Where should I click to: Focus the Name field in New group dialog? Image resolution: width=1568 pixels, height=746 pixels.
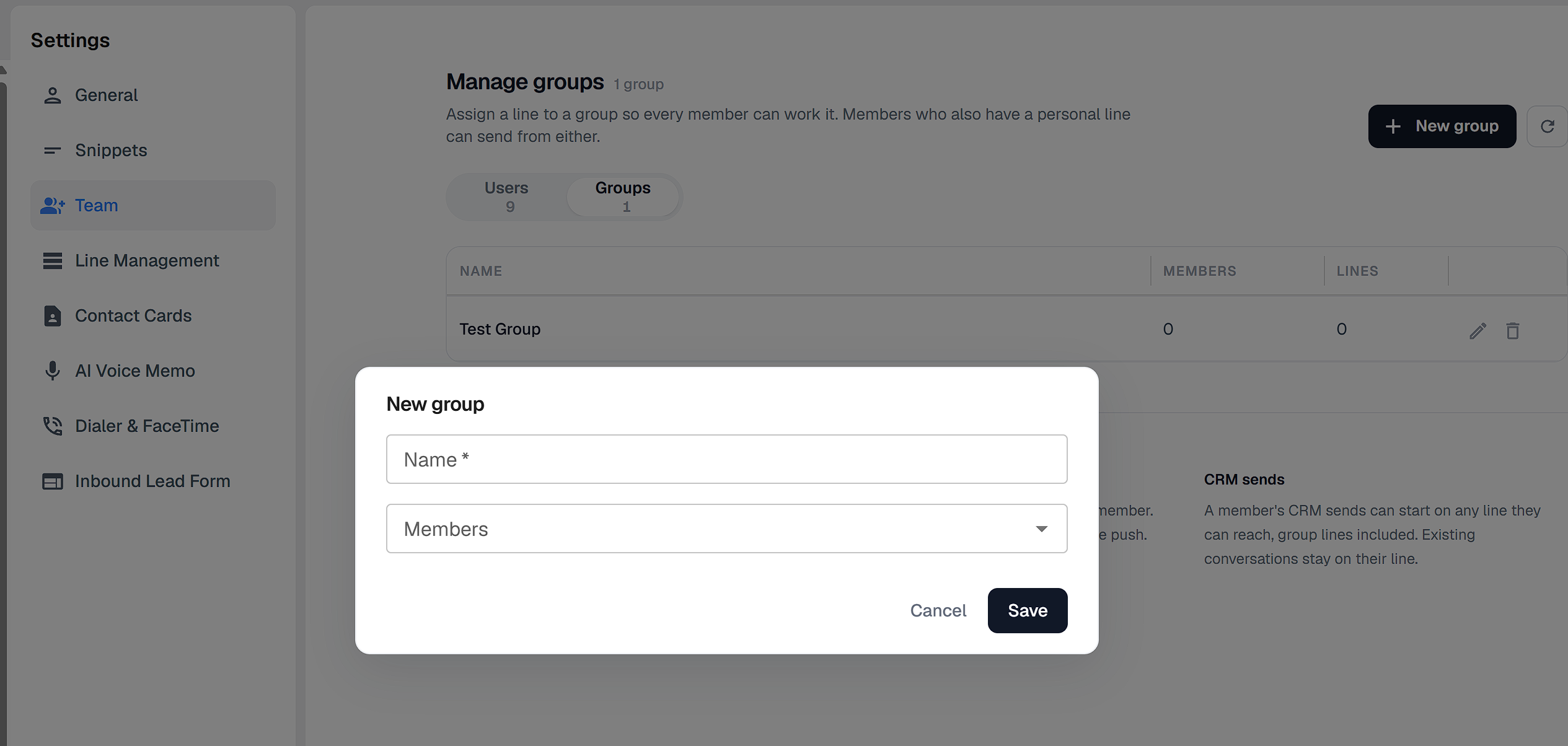[726, 459]
